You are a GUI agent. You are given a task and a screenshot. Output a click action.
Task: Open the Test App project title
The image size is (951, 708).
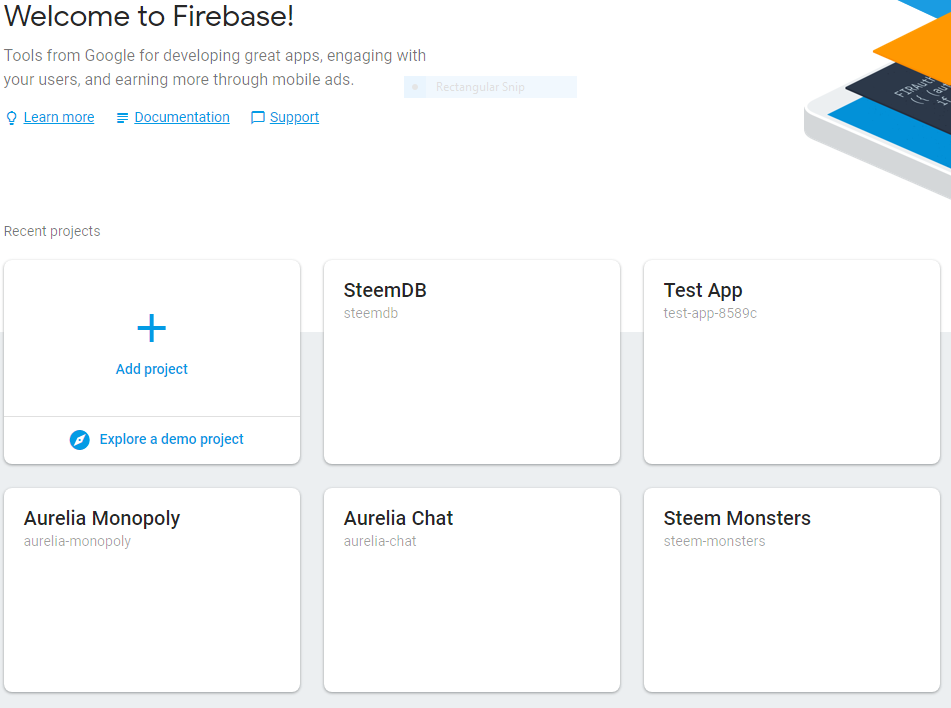pyautogui.click(x=703, y=291)
